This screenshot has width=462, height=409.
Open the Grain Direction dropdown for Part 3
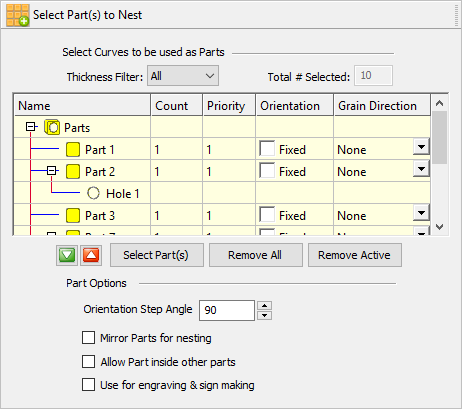click(421, 213)
